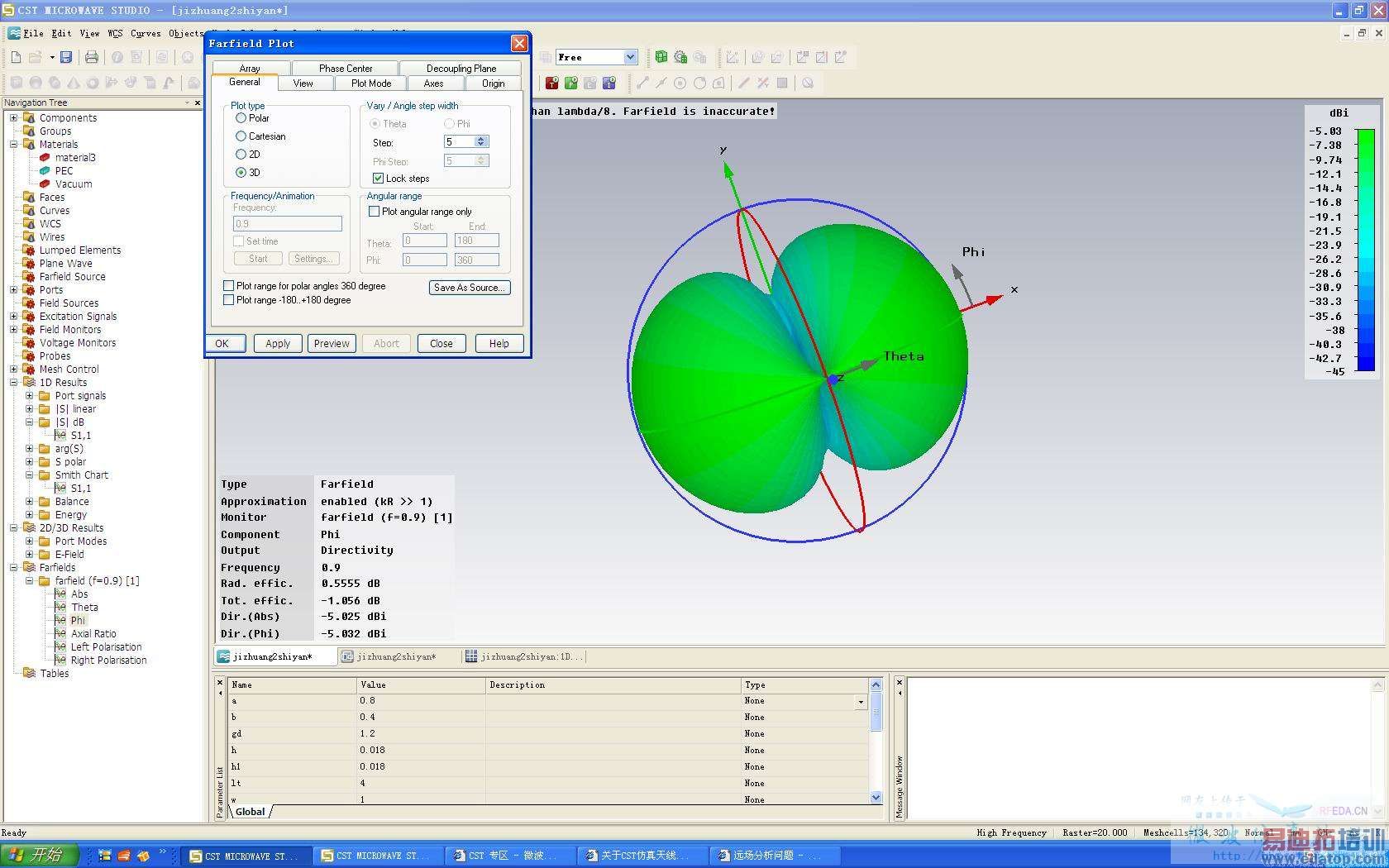Click the OK button in Farfield Plot

click(x=225, y=343)
